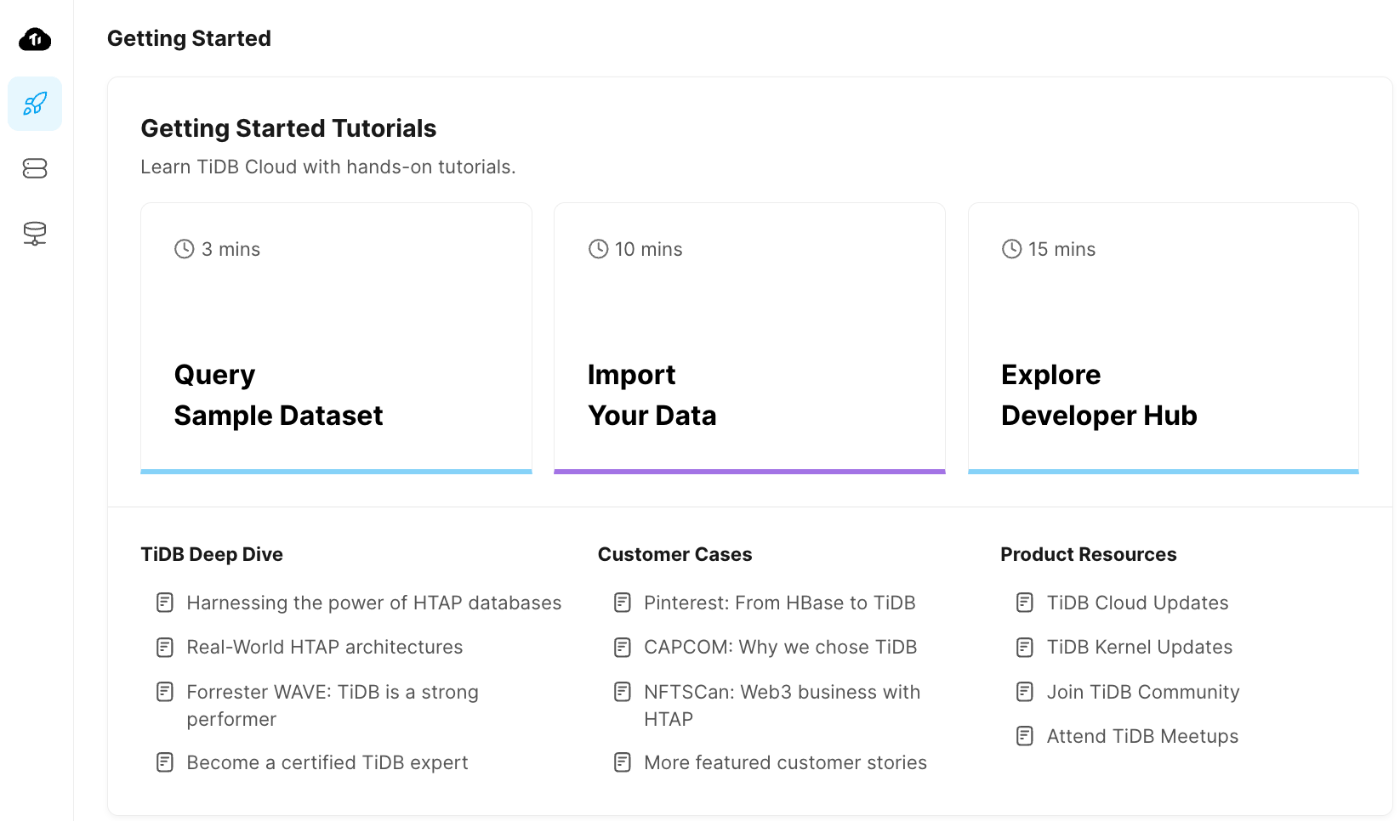Click document icon for certified TiDB expert

tap(165, 762)
